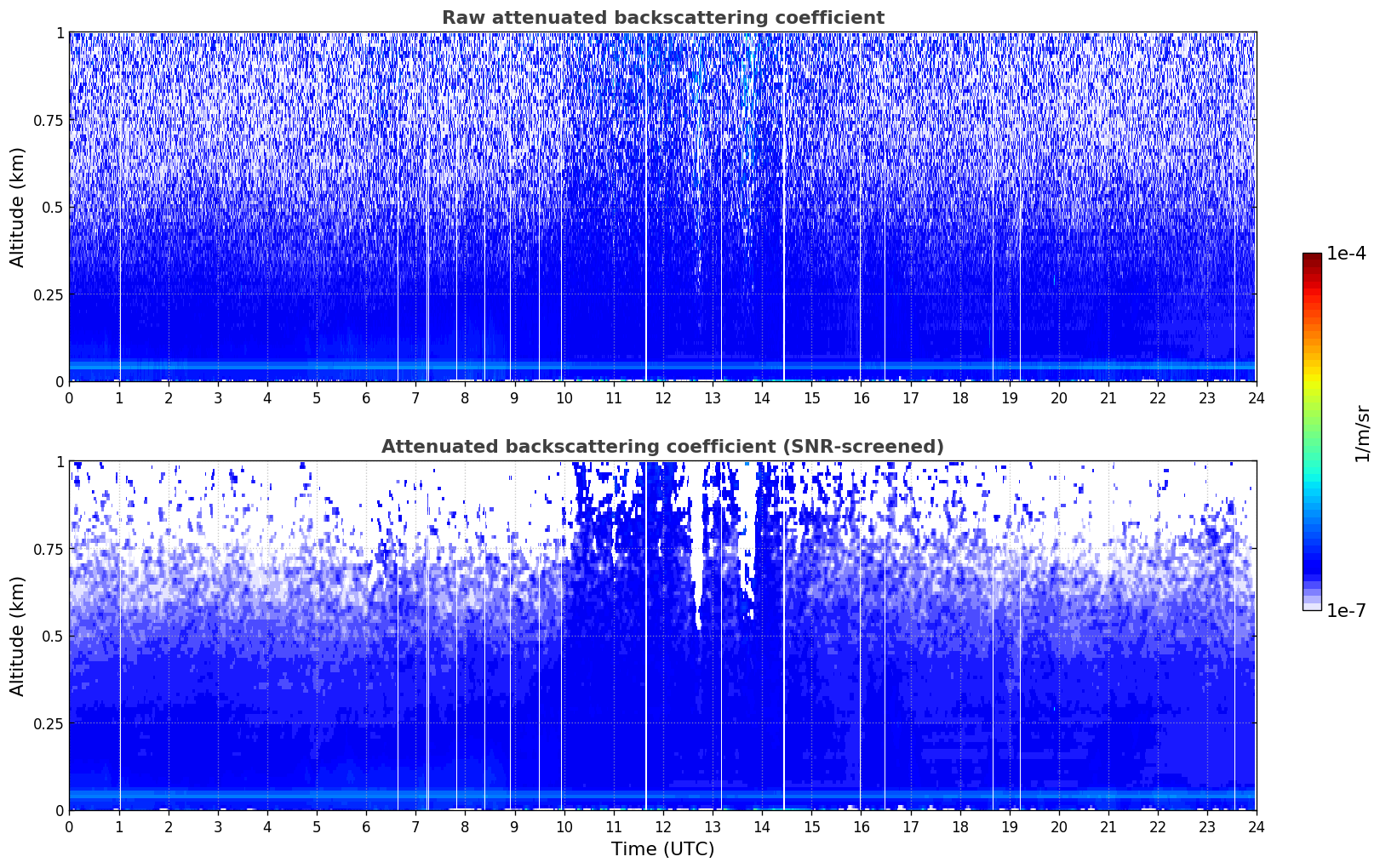Image resolution: width=1380 pixels, height=868 pixels.
Task: Click the 'Raw attenuated backscattering coefficient' title
Action: point(662,18)
